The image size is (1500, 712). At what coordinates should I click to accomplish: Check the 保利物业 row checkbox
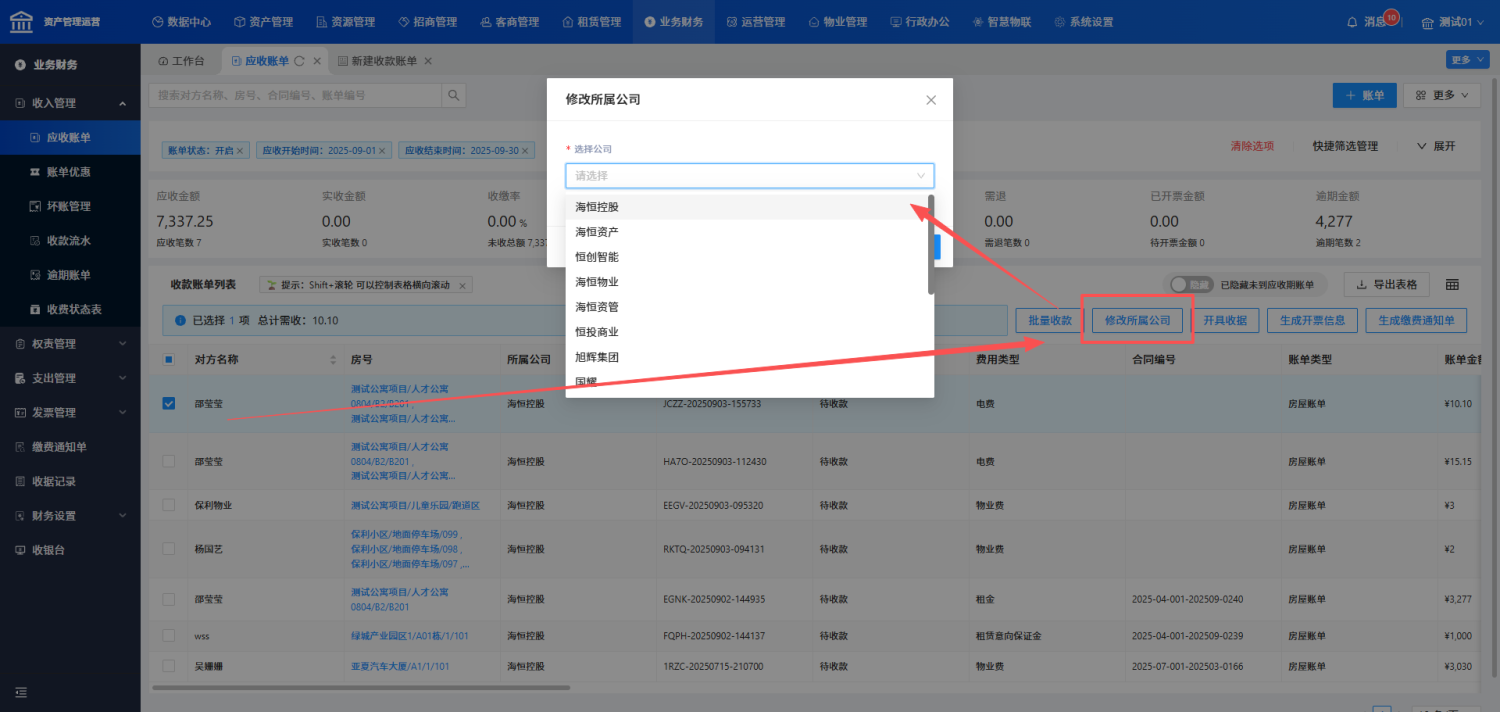[168, 505]
